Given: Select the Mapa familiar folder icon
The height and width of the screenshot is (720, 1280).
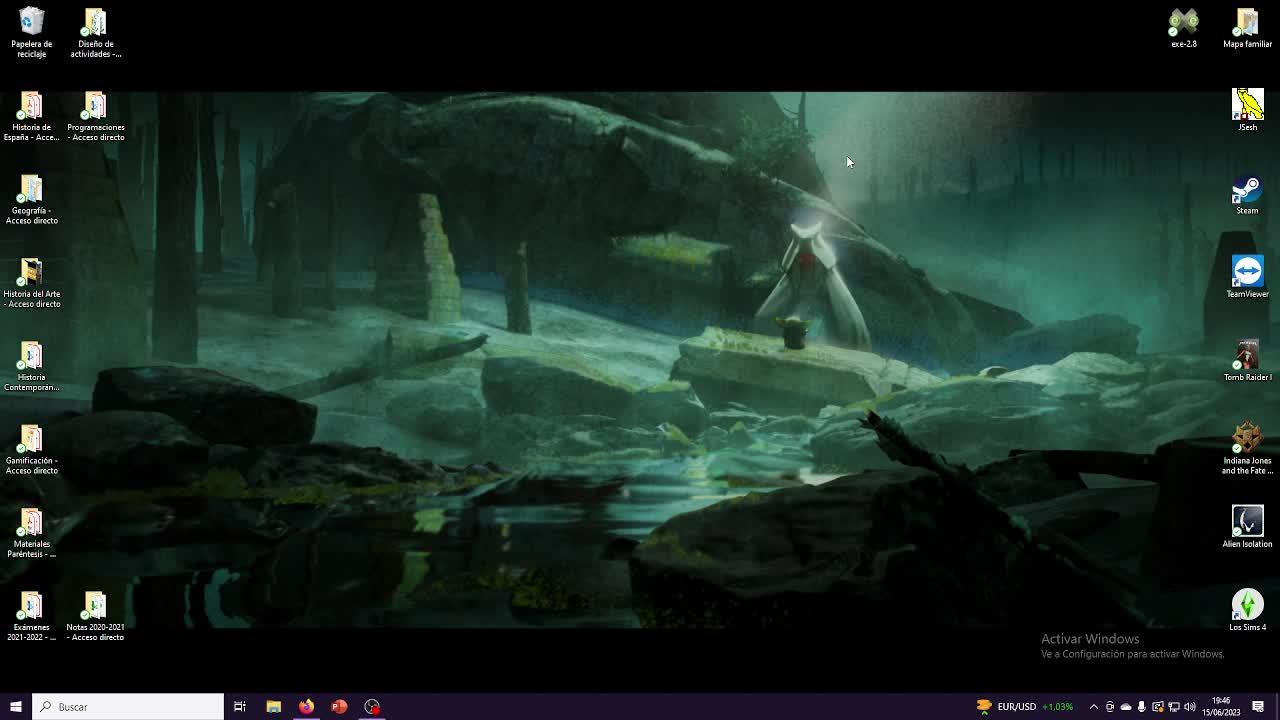Looking at the screenshot, I should 1247,28.
